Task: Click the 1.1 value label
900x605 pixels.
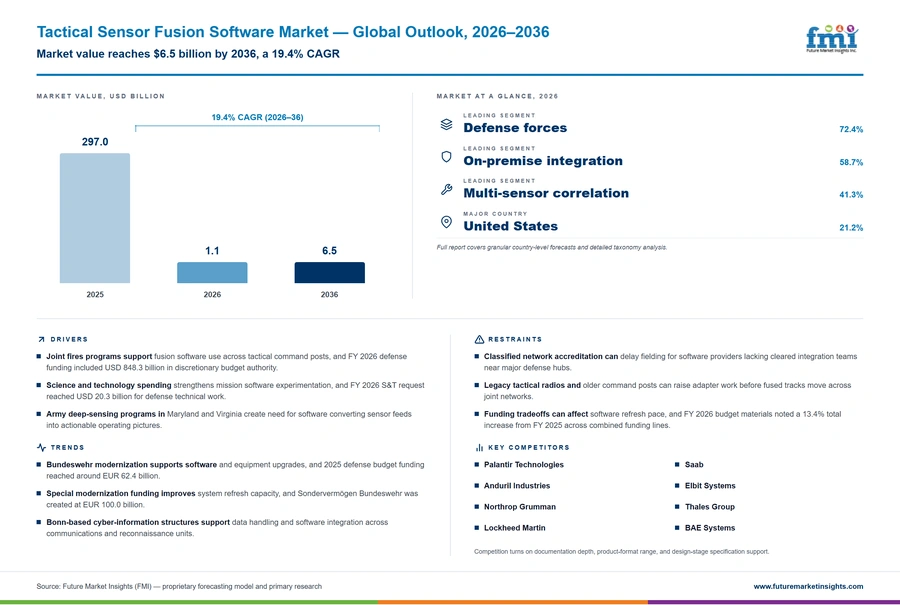Action: (212, 251)
